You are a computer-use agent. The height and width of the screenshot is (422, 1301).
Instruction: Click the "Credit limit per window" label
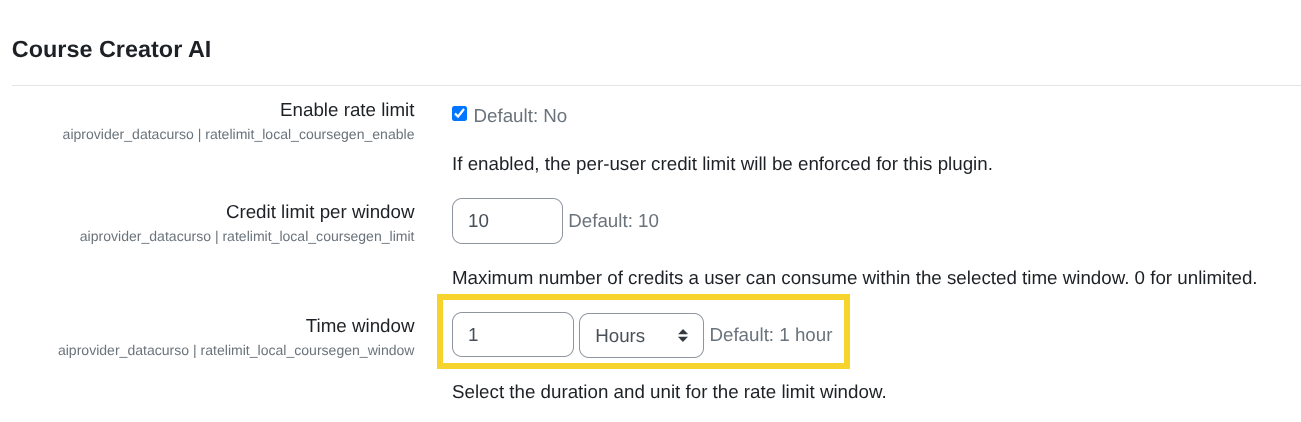tap(320, 212)
